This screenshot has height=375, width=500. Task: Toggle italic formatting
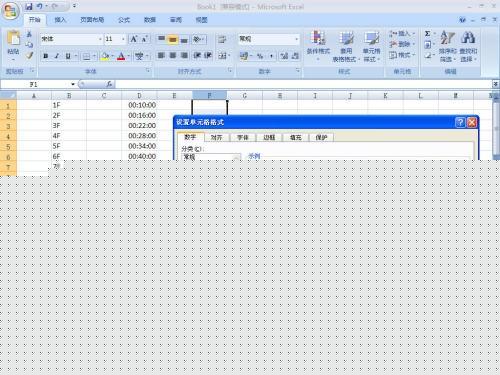(x=57, y=56)
